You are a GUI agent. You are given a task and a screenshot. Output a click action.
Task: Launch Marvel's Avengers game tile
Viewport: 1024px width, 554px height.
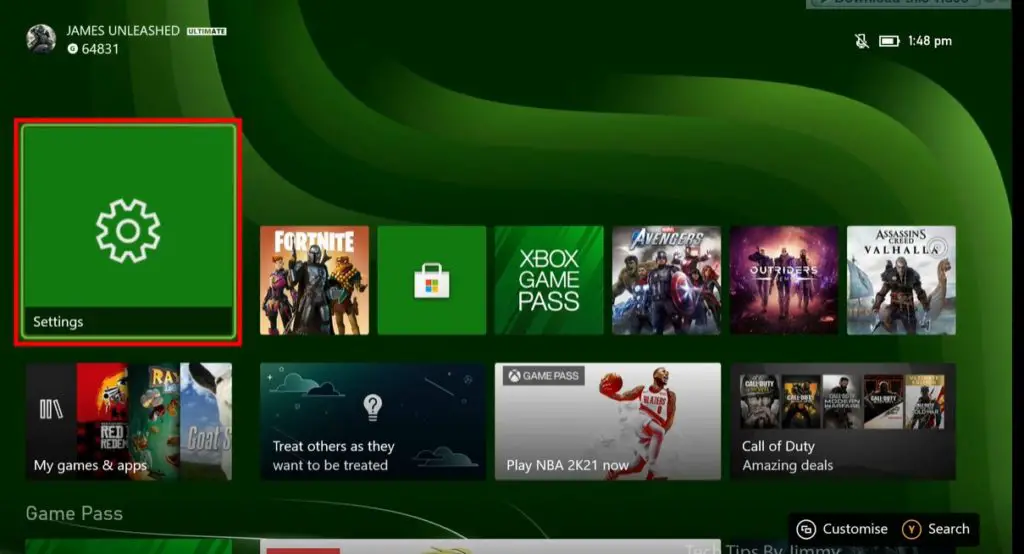666,280
